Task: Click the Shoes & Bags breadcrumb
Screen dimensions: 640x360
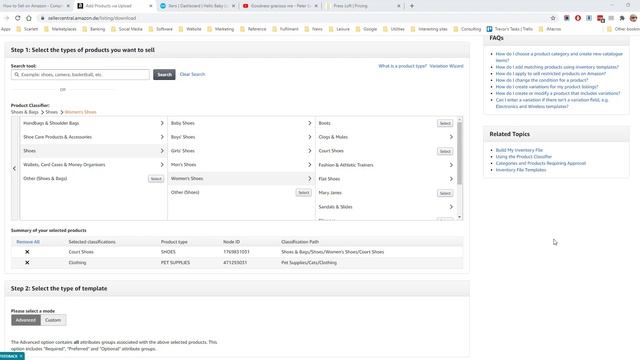Action: pyautogui.click(x=24, y=112)
